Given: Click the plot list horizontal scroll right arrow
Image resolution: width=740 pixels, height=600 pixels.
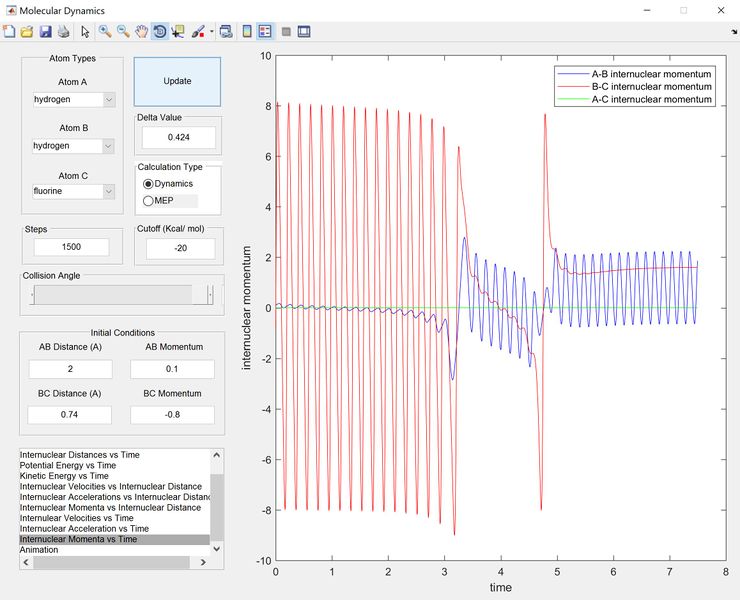Looking at the screenshot, I should (203, 562).
